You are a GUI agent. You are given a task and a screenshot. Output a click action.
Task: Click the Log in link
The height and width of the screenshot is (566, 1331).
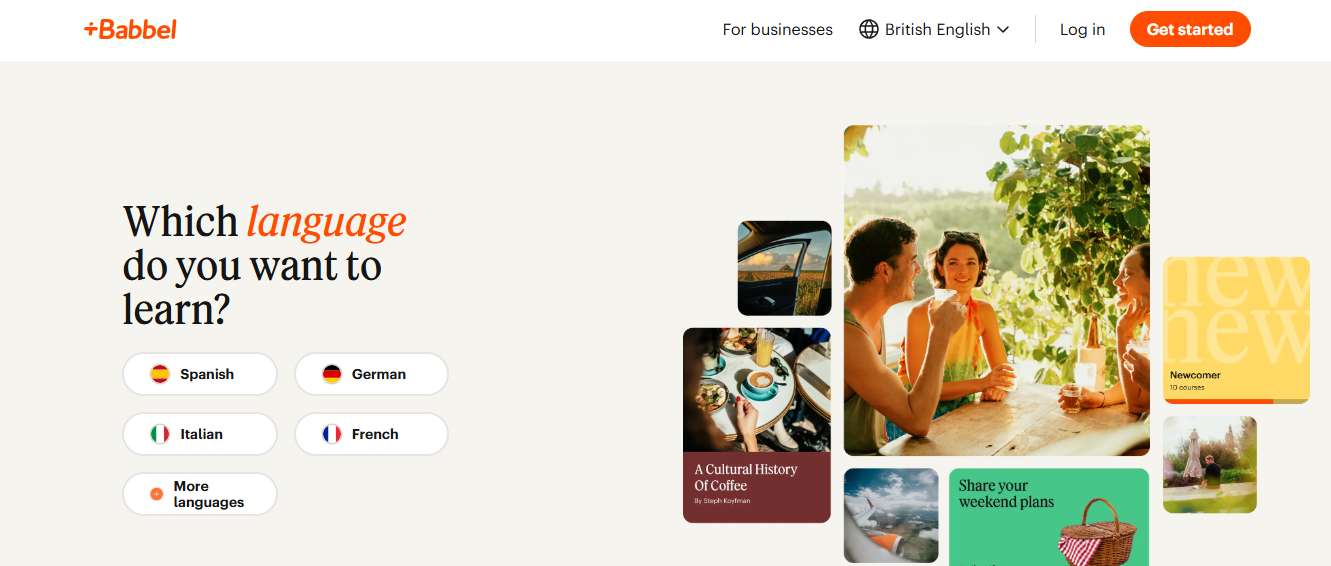tap(1082, 29)
